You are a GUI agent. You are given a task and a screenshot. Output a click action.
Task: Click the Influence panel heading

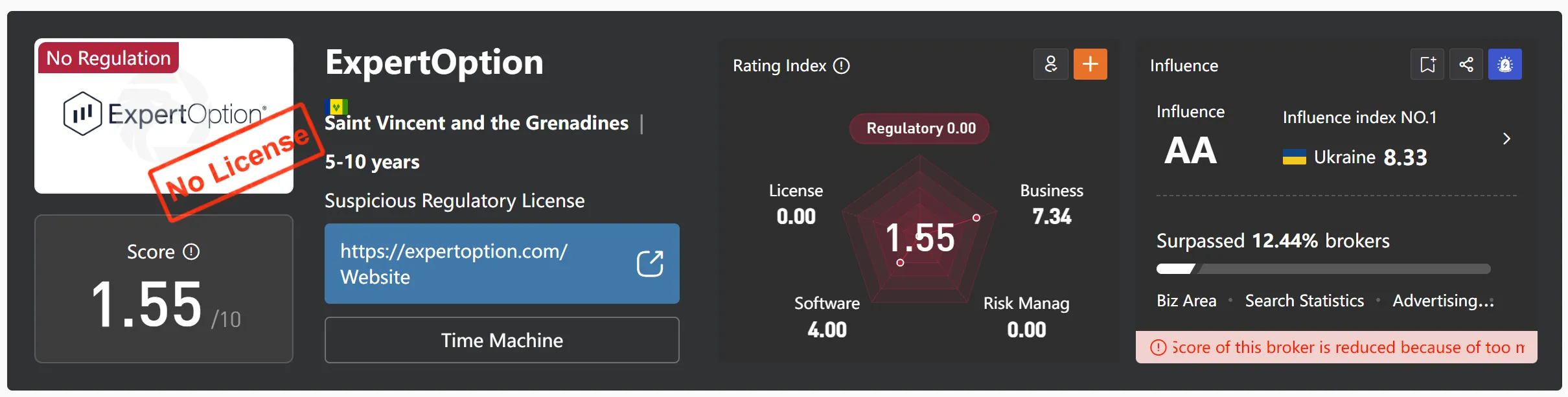tap(1184, 65)
